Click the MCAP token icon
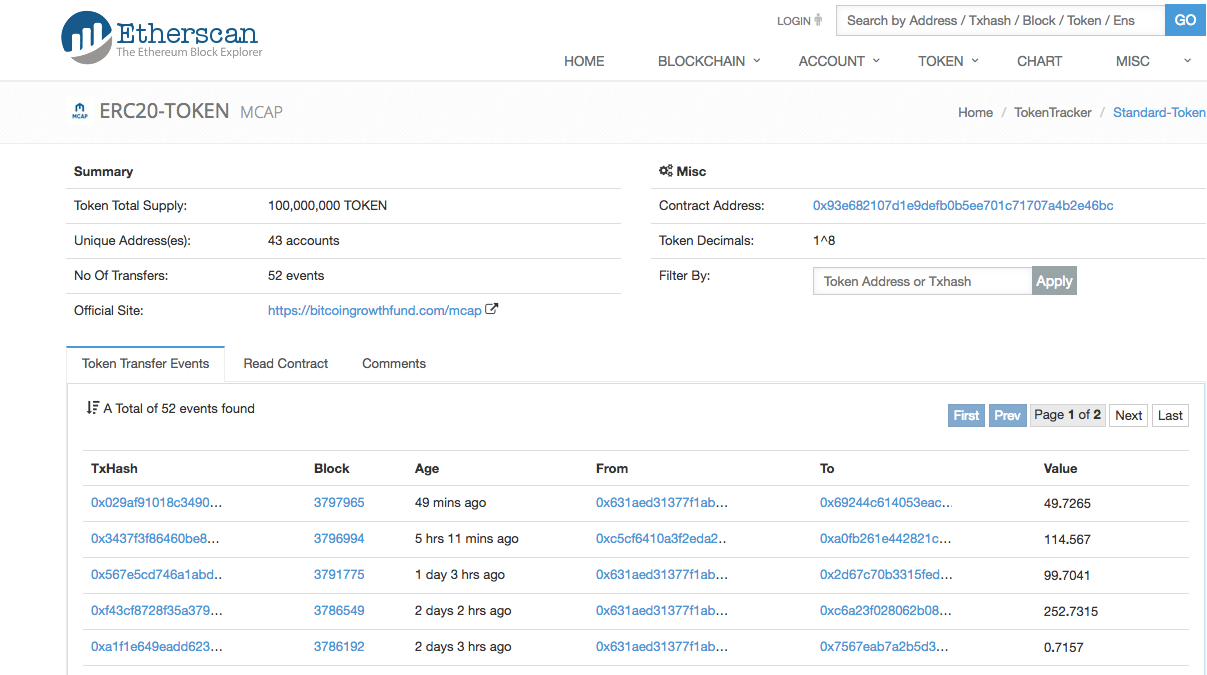 coord(80,111)
